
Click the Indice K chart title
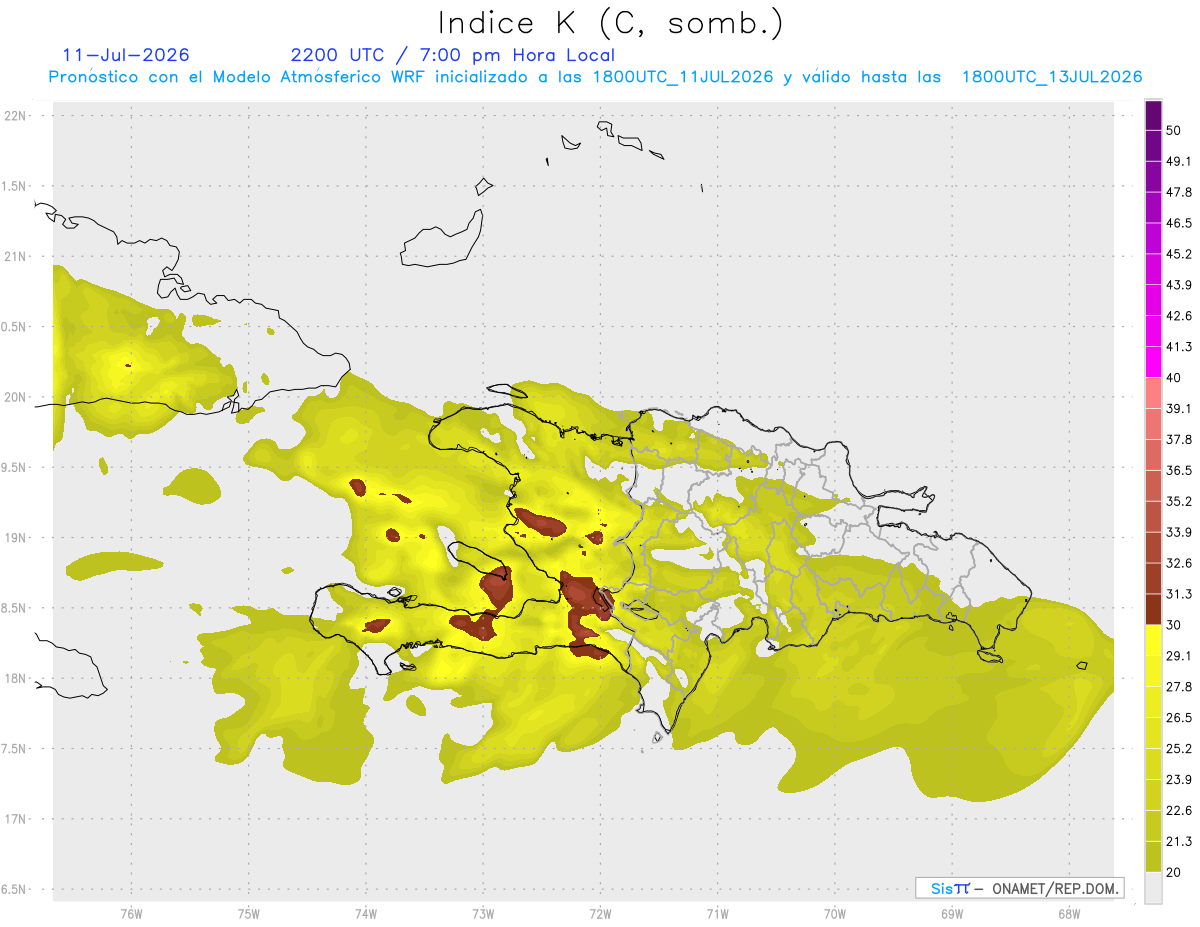pyautogui.click(x=611, y=23)
